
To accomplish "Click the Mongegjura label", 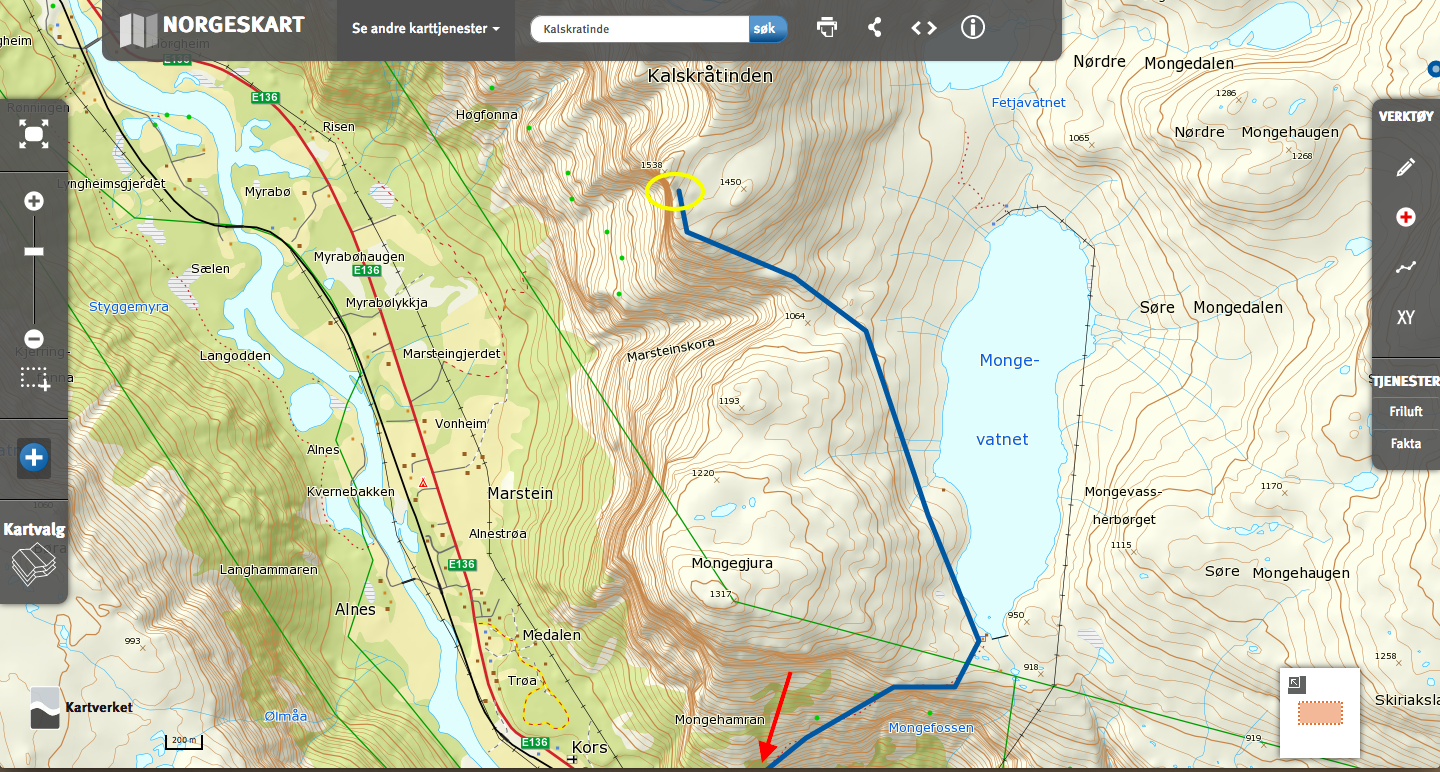I will coord(732,563).
